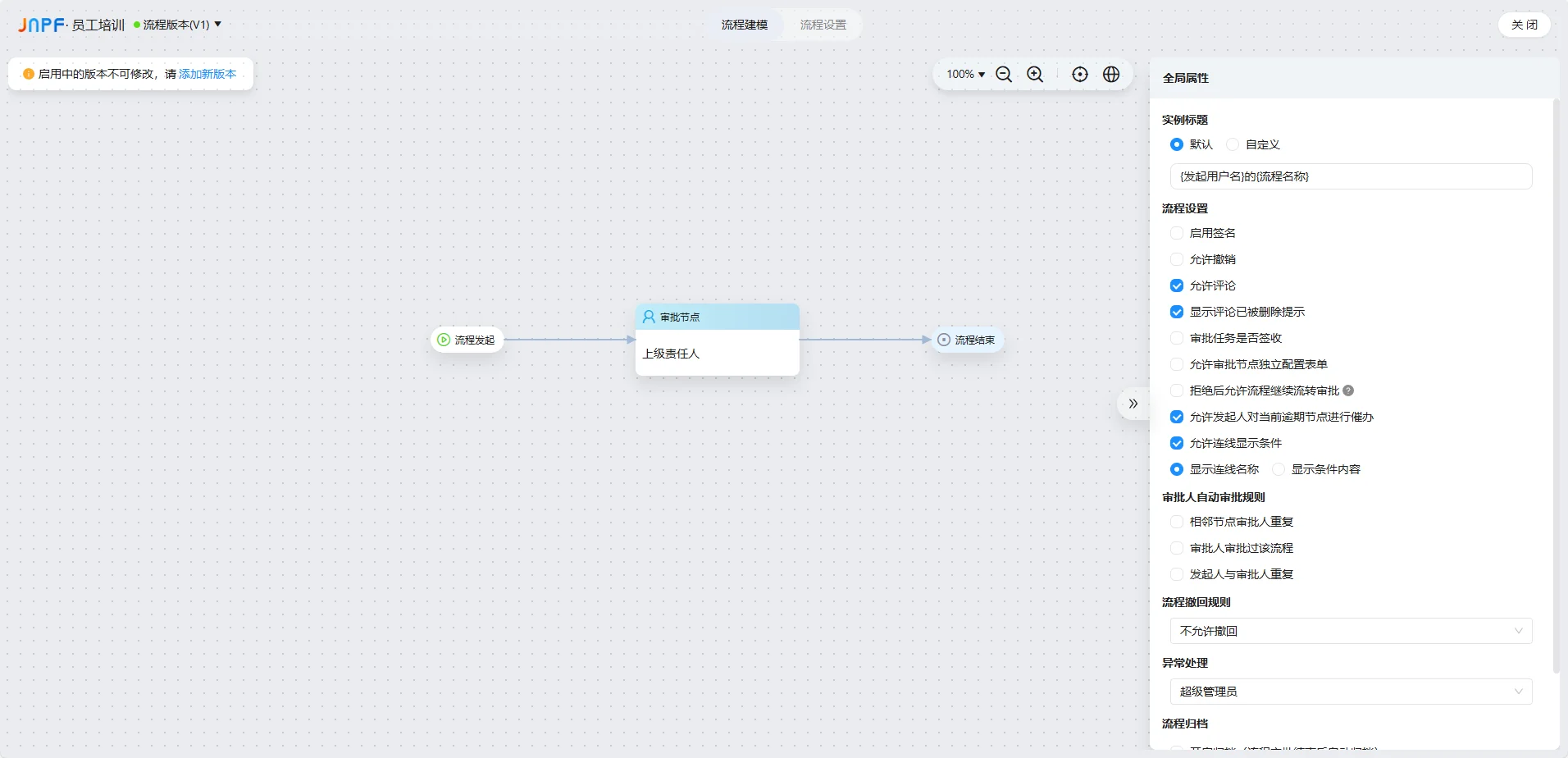
Task: Select 显示连线名称 radio option
Action: click(1177, 469)
